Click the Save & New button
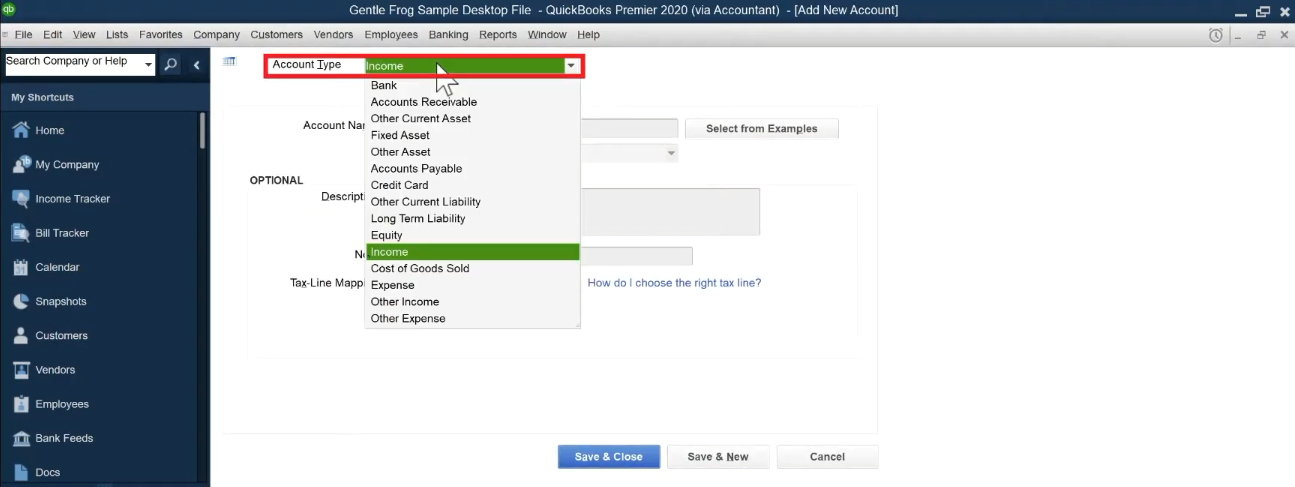 (718, 457)
